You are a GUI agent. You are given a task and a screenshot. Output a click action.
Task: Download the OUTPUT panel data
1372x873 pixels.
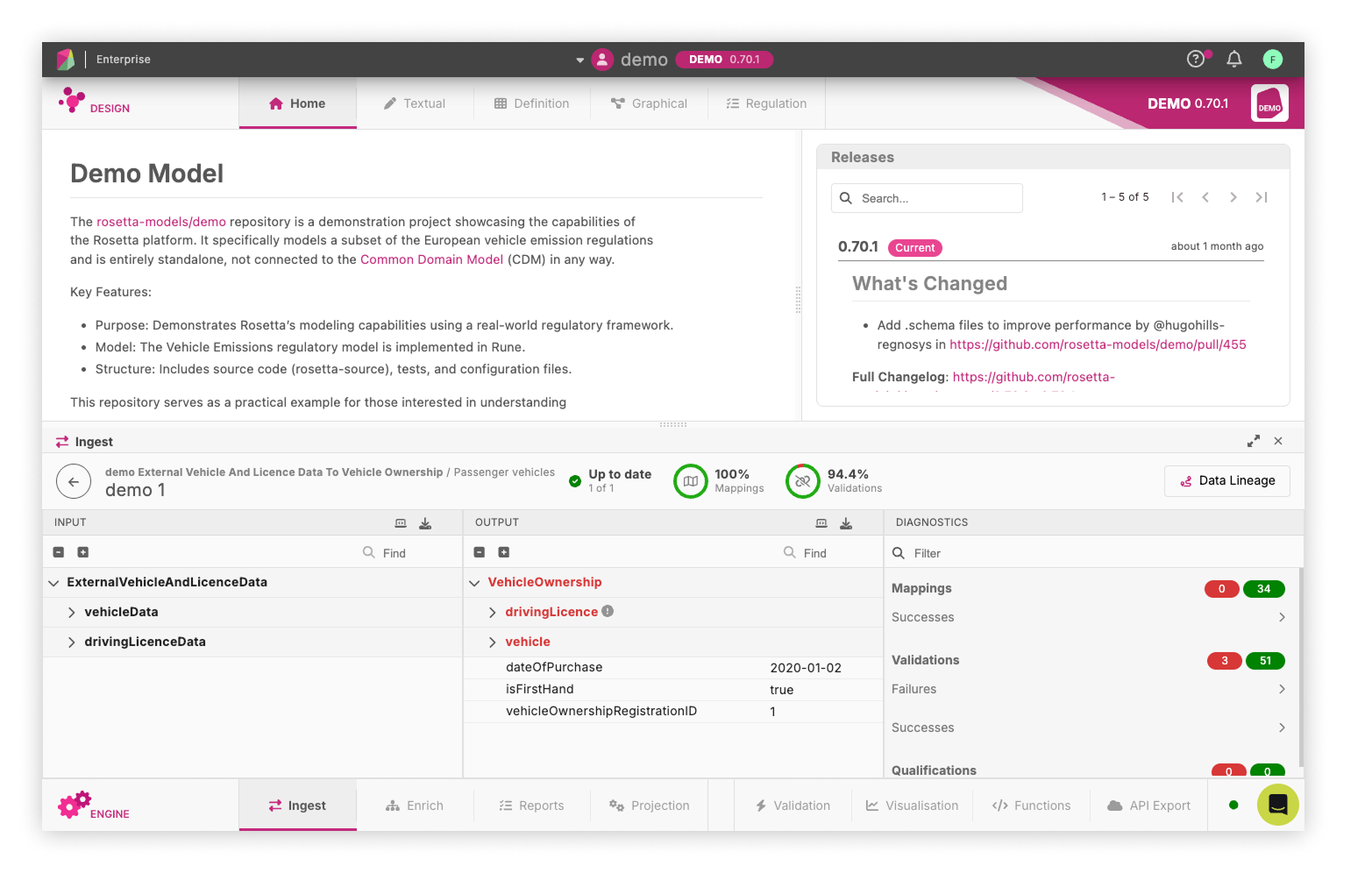pyautogui.click(x=846, y=522)
